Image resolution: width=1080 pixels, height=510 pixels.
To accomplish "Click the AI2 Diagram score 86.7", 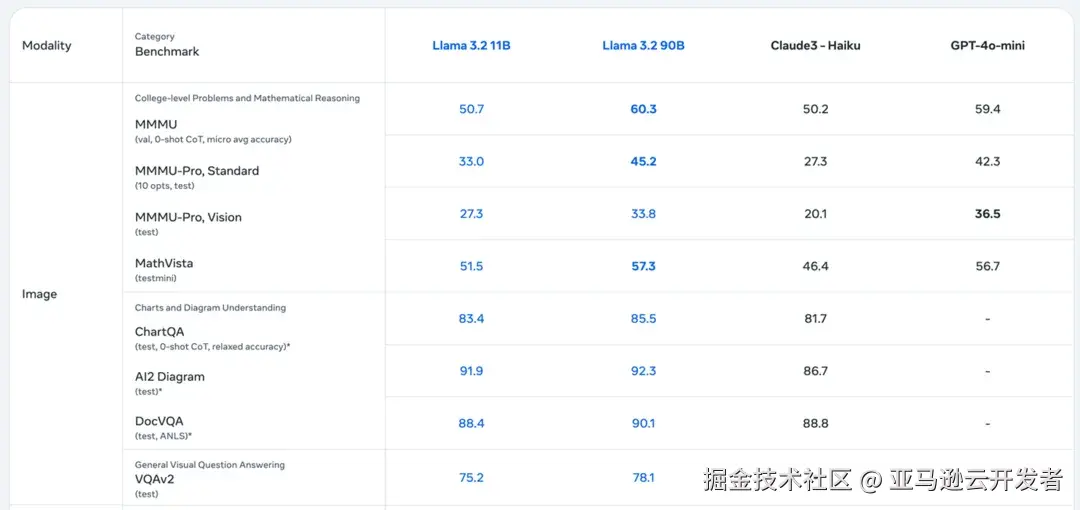I will 816,371.
